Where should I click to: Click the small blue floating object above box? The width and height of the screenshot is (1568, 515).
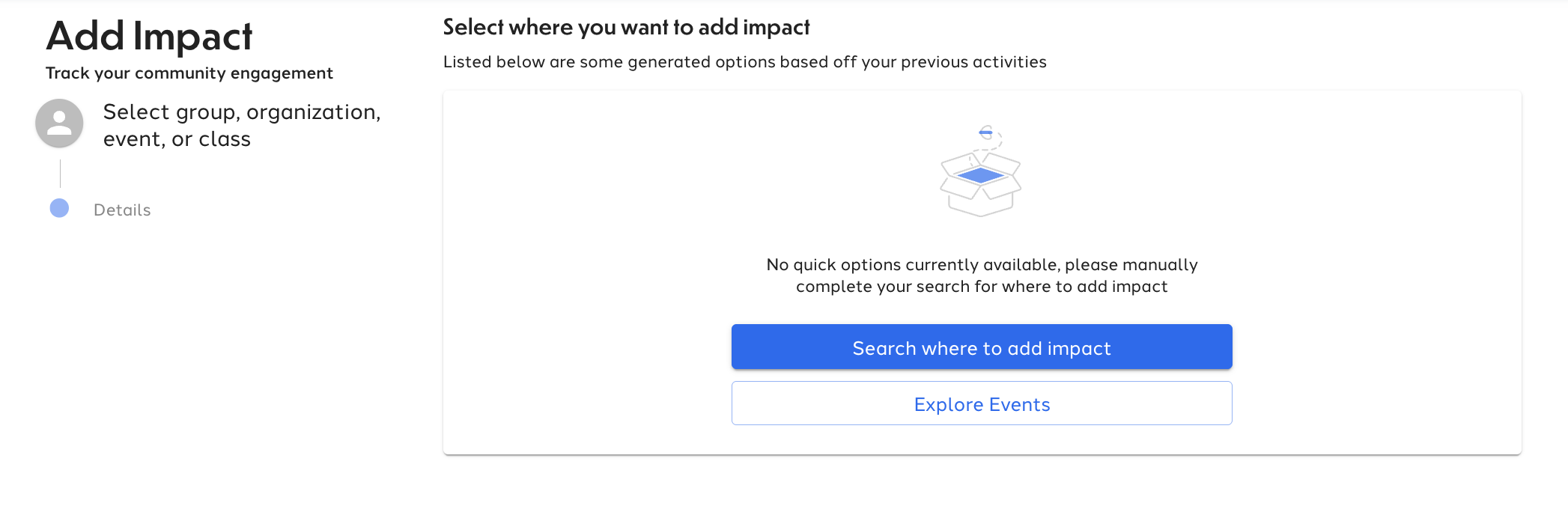(986, 132)
